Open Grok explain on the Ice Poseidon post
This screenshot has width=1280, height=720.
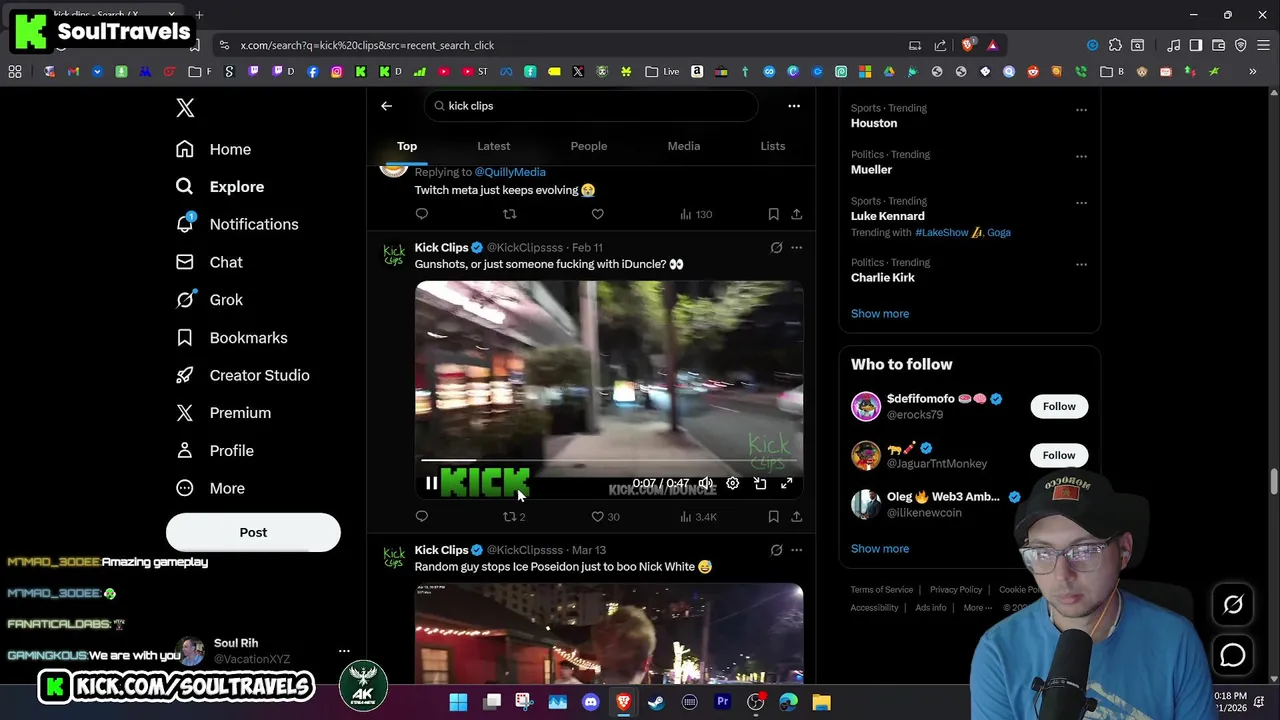(776, 550)
